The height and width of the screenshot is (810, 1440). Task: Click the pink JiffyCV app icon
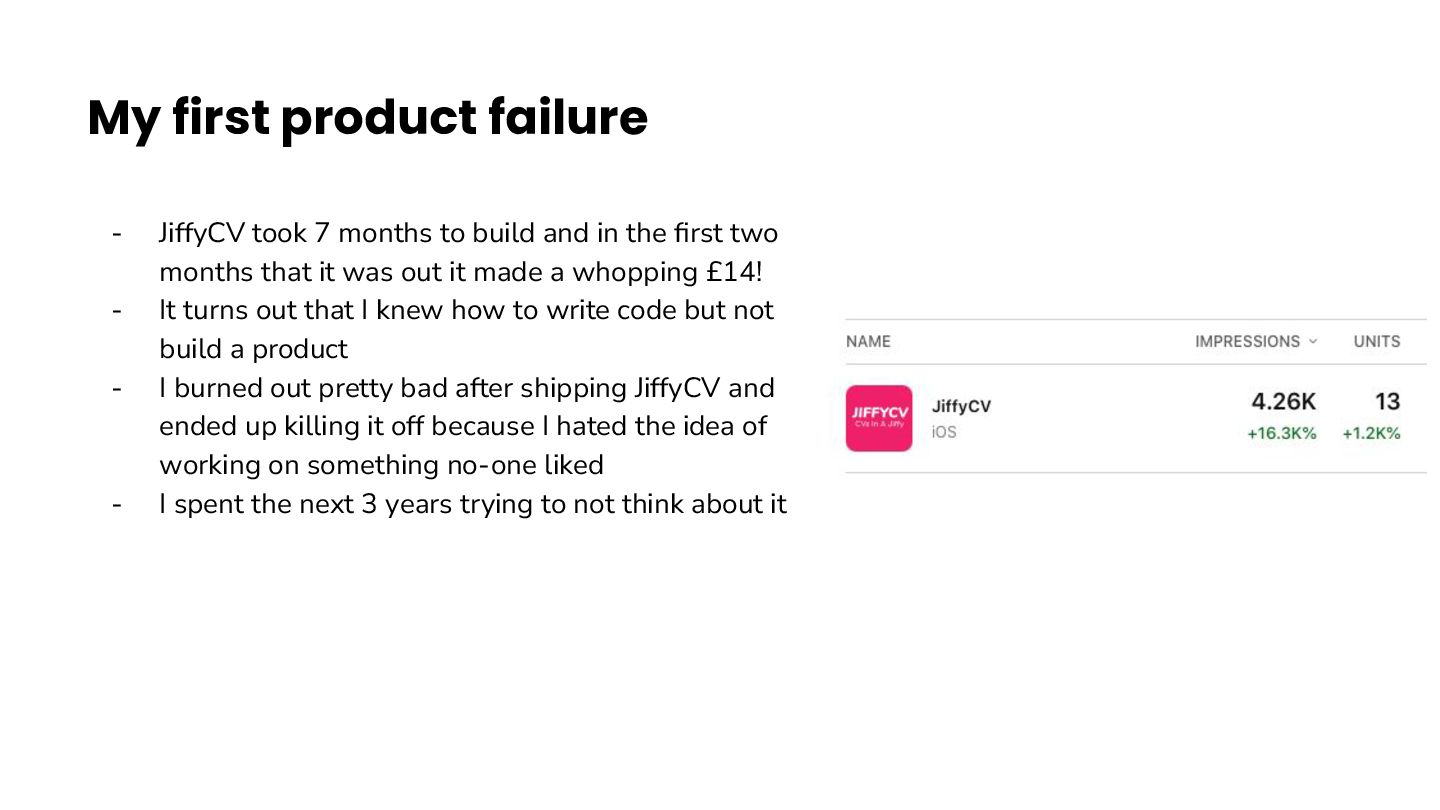(879, 418)
